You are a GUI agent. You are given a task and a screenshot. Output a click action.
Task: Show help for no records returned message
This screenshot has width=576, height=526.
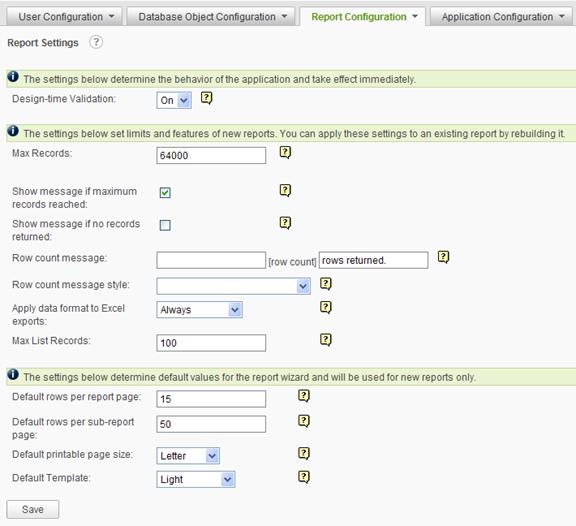[x=285, y=223]
